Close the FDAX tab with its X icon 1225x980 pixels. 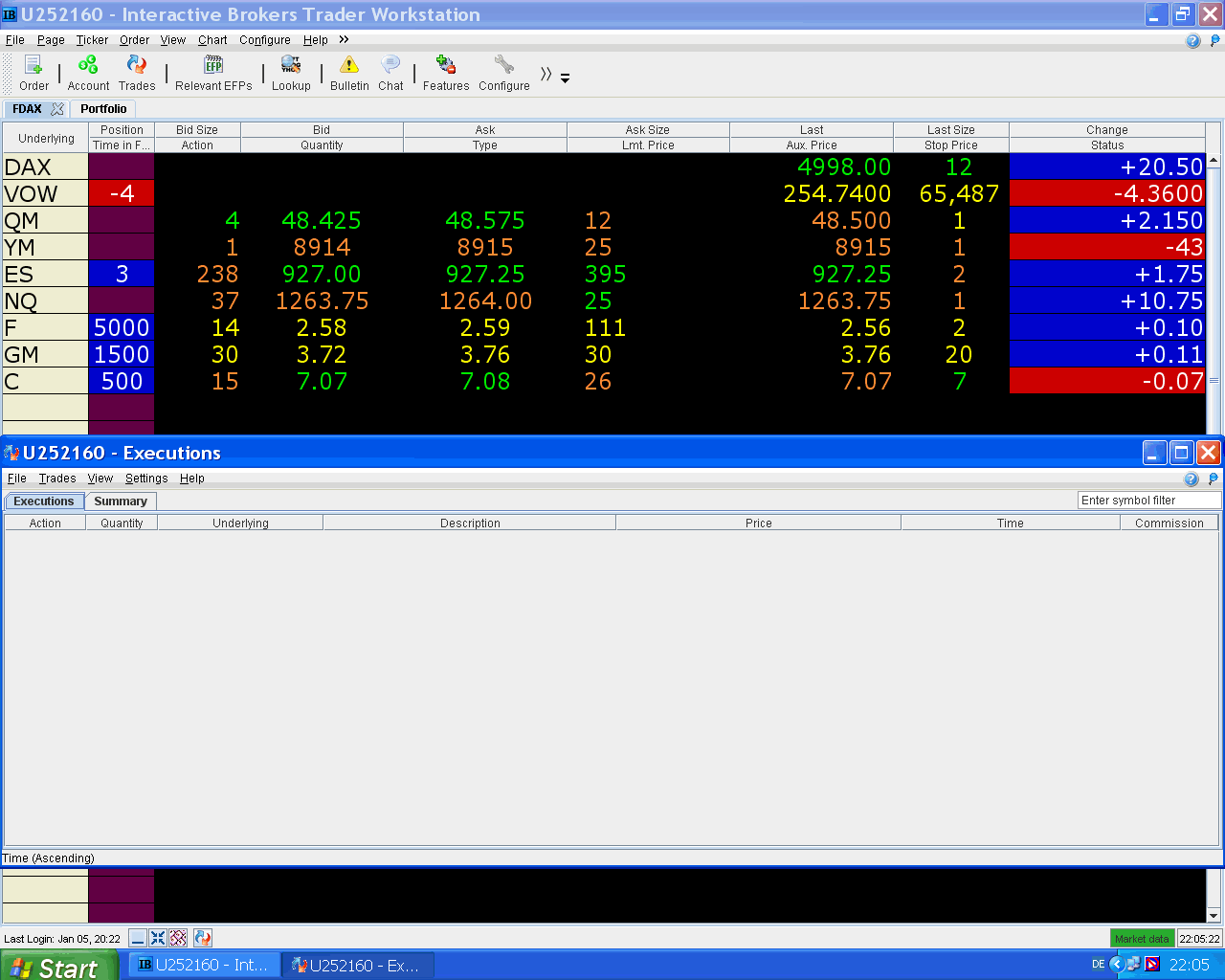tap(57, 109)
